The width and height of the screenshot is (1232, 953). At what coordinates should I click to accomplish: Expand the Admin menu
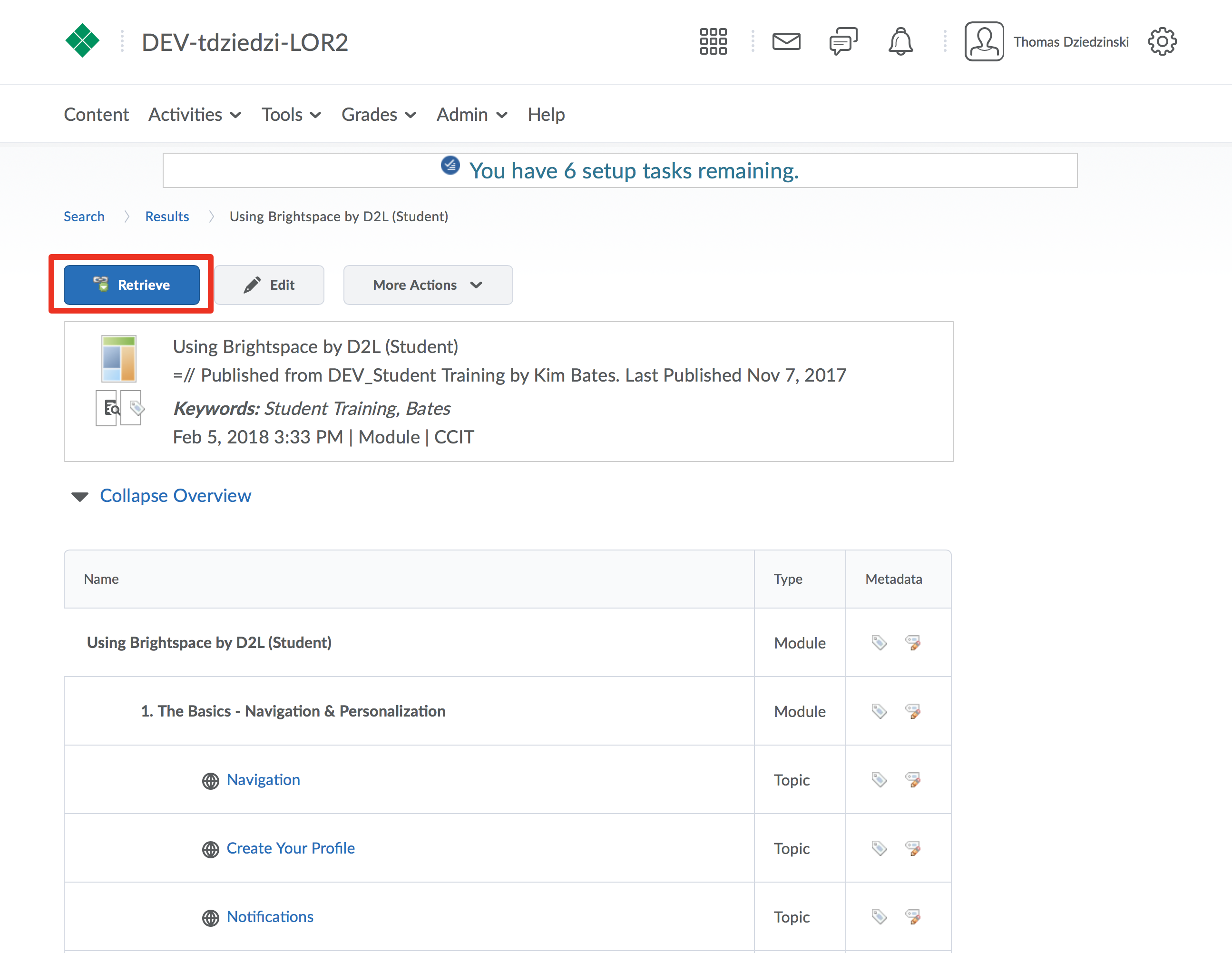[x=471, y=115]
